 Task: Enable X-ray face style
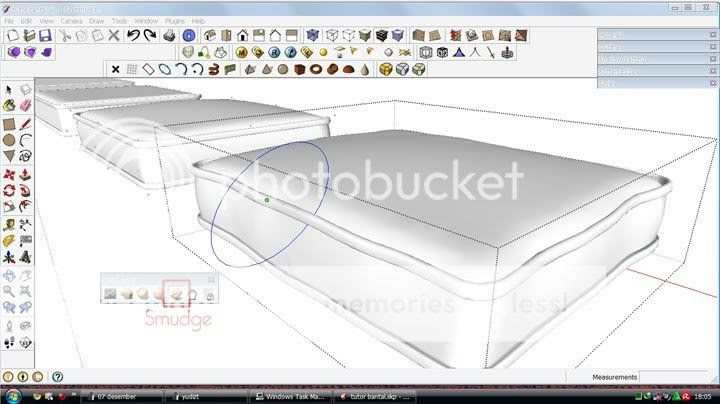(x=313, y=35)
